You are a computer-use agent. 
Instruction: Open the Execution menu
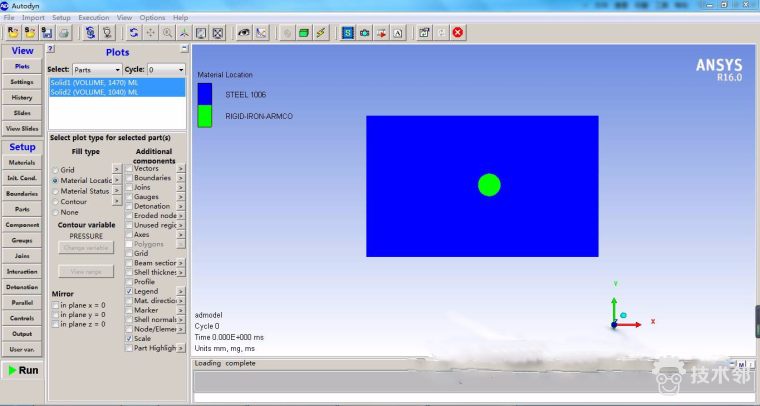tap(94, 18)
